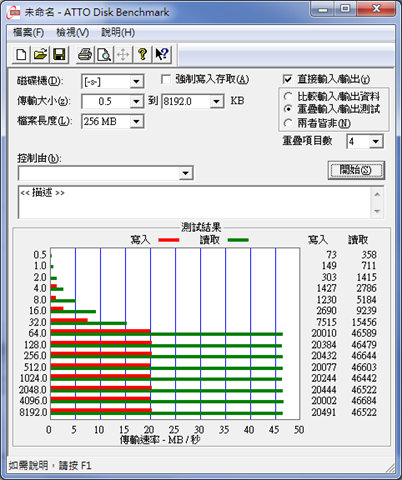This screenshot has width=402, height=480.
Task: Expand the 傳輸大小 0.5 start size dropdown
Action: (x=136, y=101)
